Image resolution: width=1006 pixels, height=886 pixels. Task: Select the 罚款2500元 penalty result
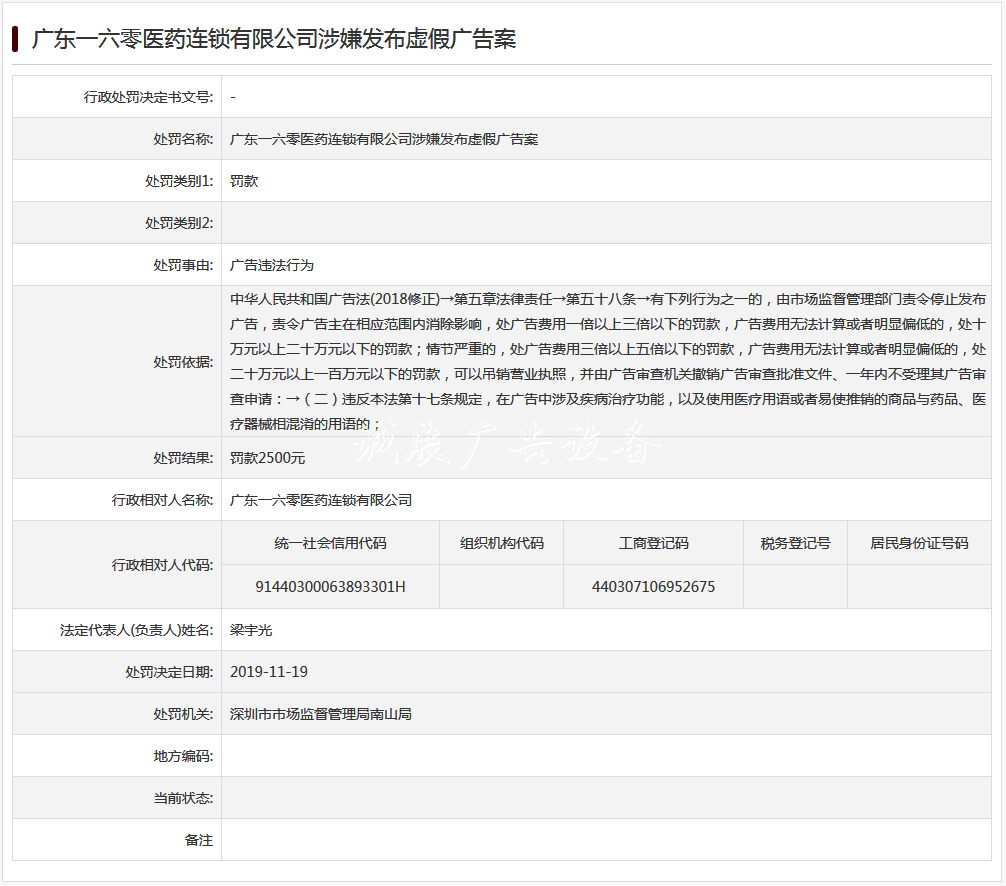268,458
